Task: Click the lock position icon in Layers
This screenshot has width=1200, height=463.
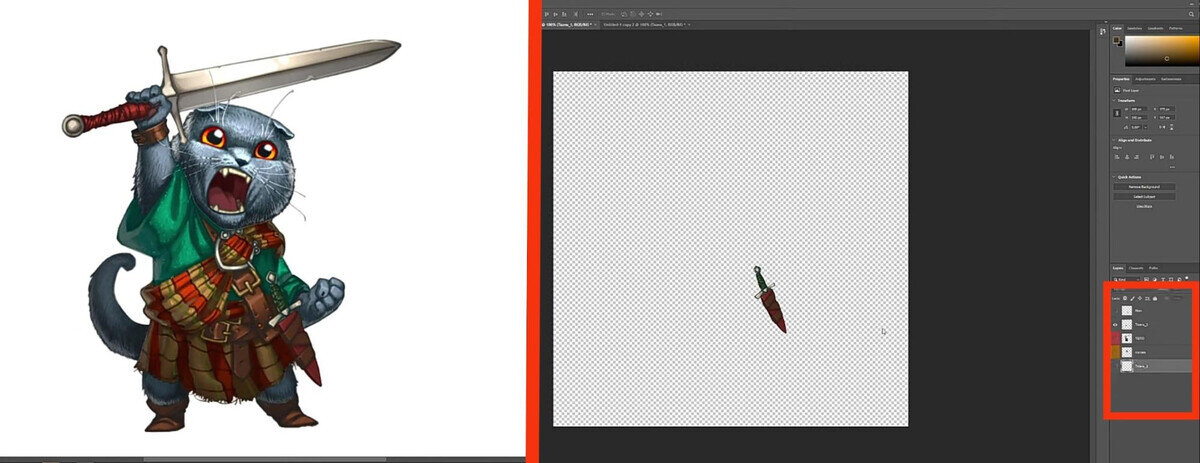Action: pyautogui.click(x=1140, y=298)
